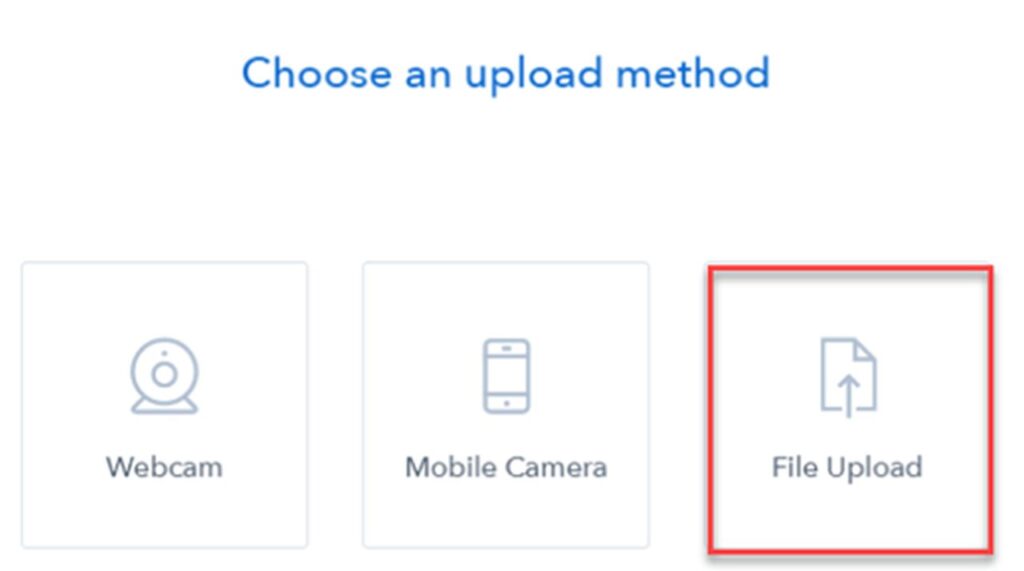Choose the Mobile Camera upload card
Image resolution: width=1024 pixels, height=571 pixels.
[x=506, y=405]
